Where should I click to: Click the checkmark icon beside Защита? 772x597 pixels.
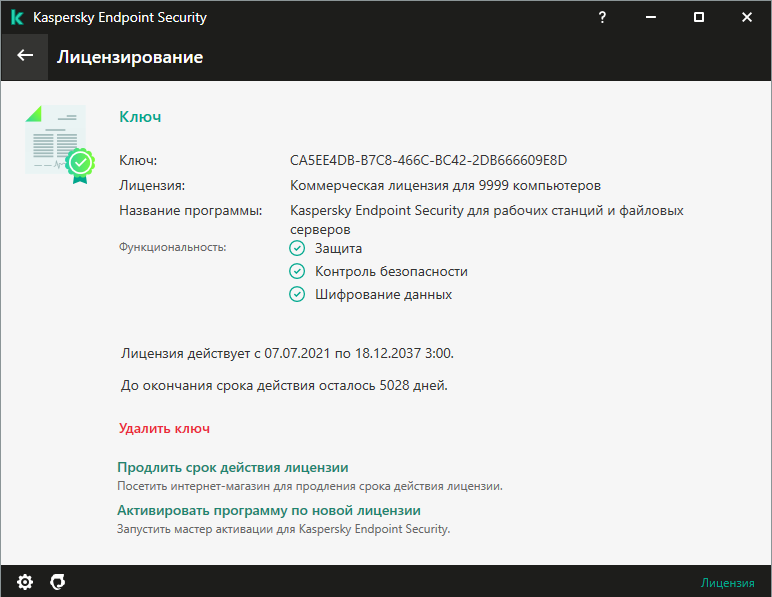[297, 248]
